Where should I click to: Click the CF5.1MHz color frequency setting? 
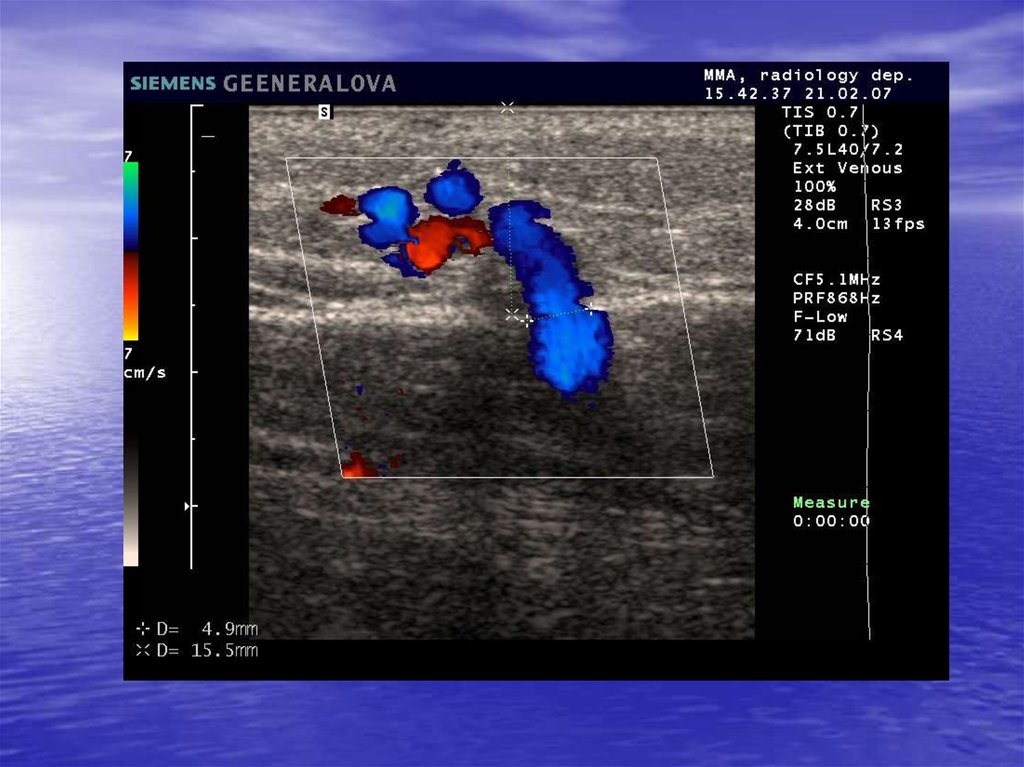pyautogui.click(x=836, y=280)
